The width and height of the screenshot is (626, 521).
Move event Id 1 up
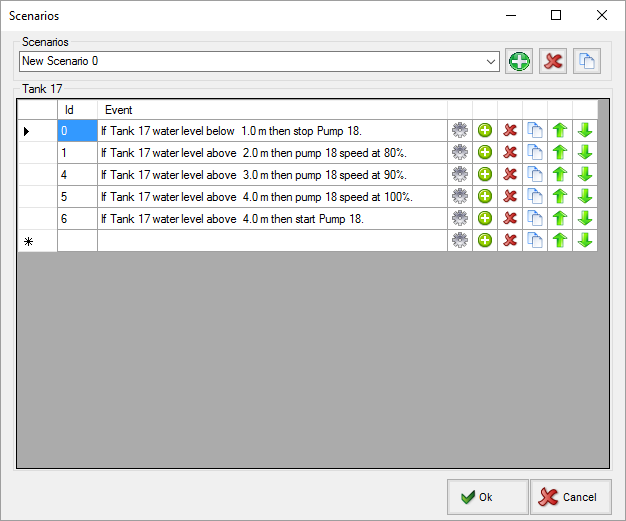(560, 153)
